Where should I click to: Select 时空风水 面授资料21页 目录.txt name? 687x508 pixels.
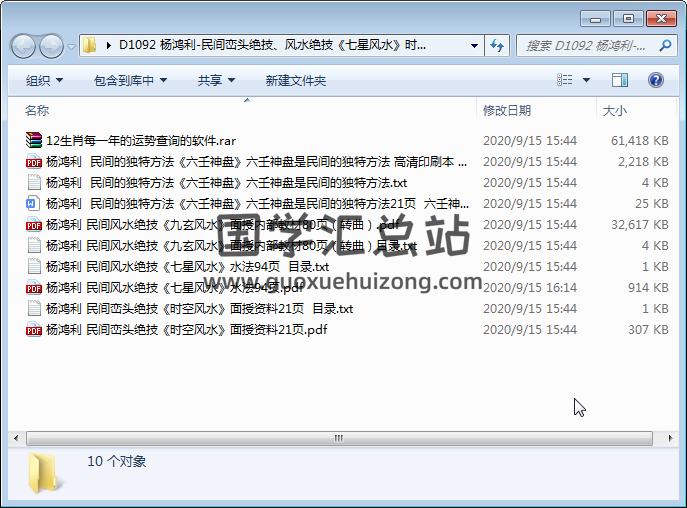pyautogui.click(x=199, y=309)
